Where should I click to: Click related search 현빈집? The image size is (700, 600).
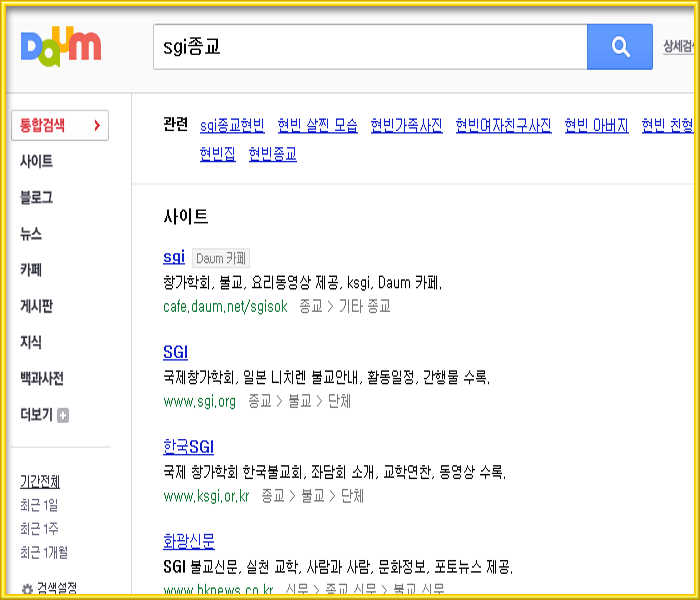(x=218, y=154)
